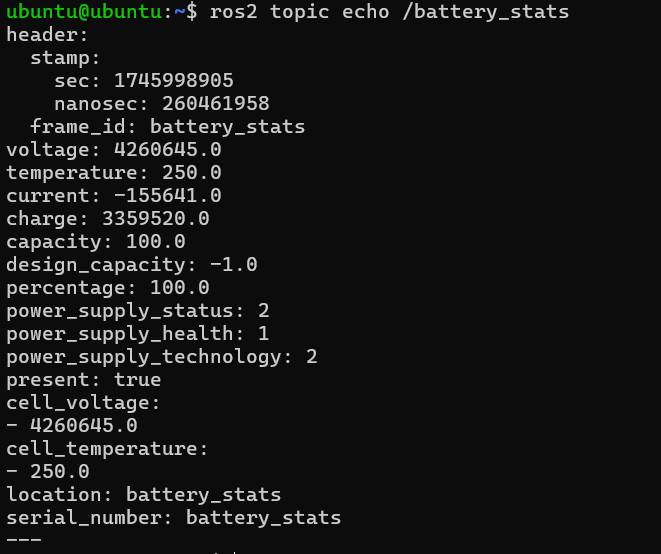
Task: Click 'power_supply_technology: 2' line
Action: (162, 357)
